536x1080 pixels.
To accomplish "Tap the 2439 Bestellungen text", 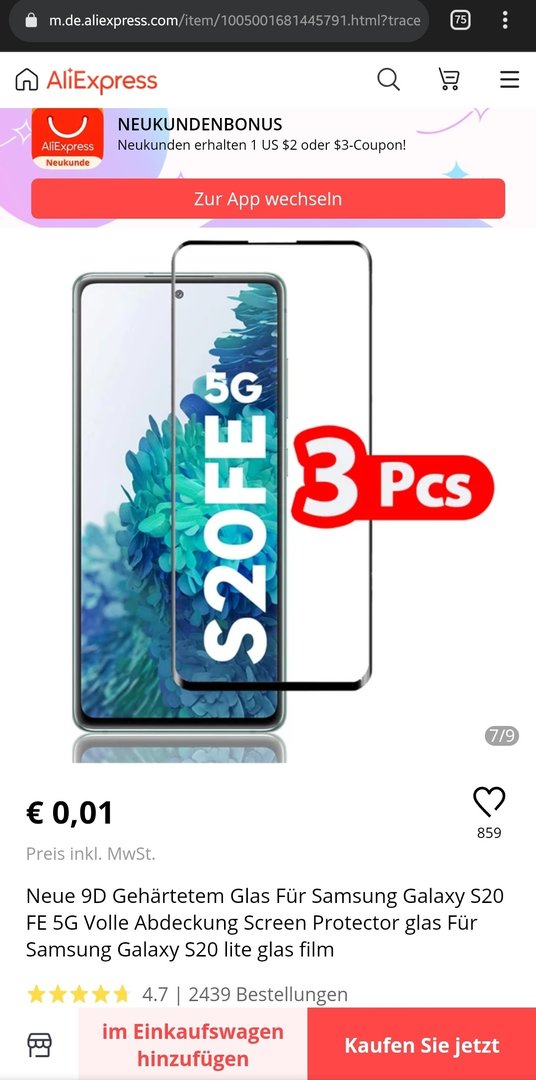I will pos(268,994).
